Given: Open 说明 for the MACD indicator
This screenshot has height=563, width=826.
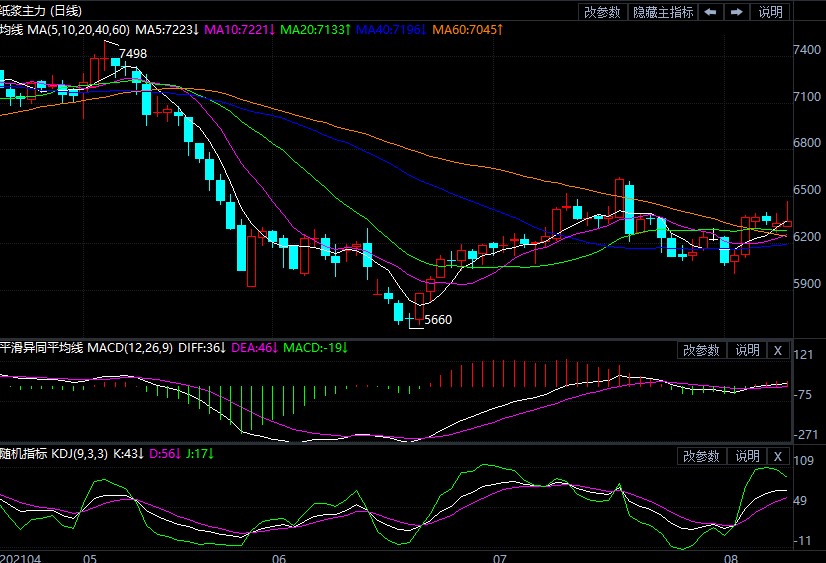Looking at the screenshot, I should tap(747, 350).
